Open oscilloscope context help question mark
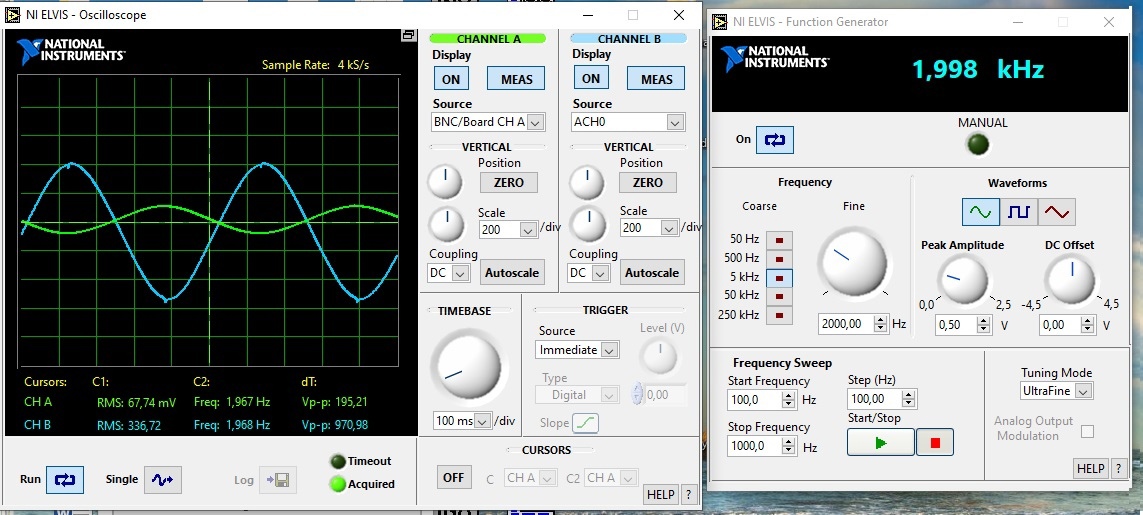This screenshot has width=1143, height=515. [x=689, y=494]
